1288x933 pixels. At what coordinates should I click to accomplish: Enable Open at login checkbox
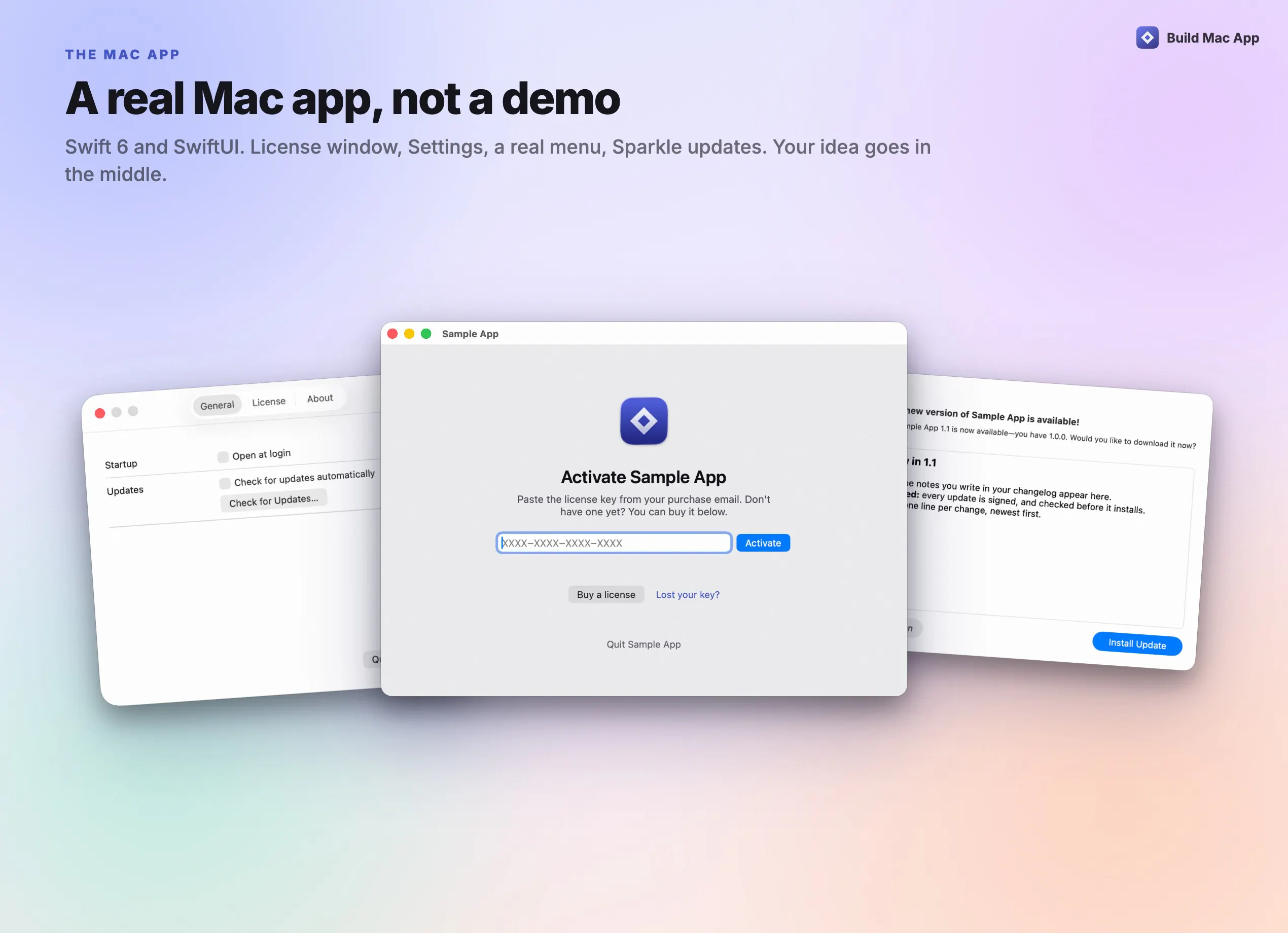tap(223, 457)
